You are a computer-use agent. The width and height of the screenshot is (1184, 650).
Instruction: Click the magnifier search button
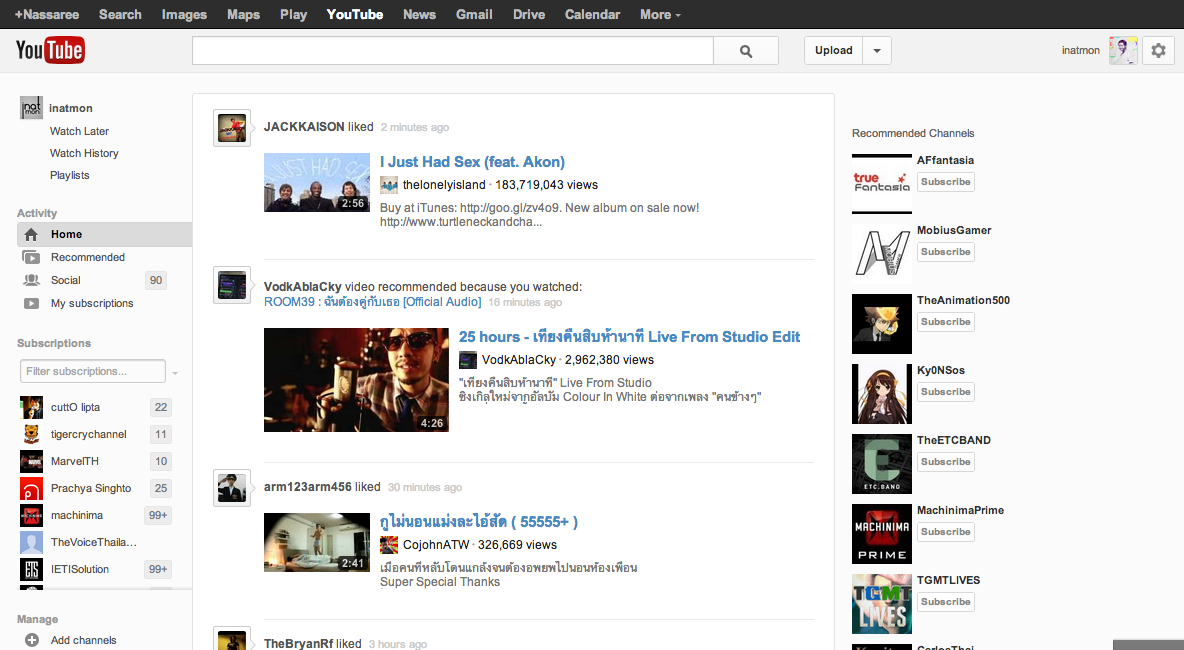point(746,51)
